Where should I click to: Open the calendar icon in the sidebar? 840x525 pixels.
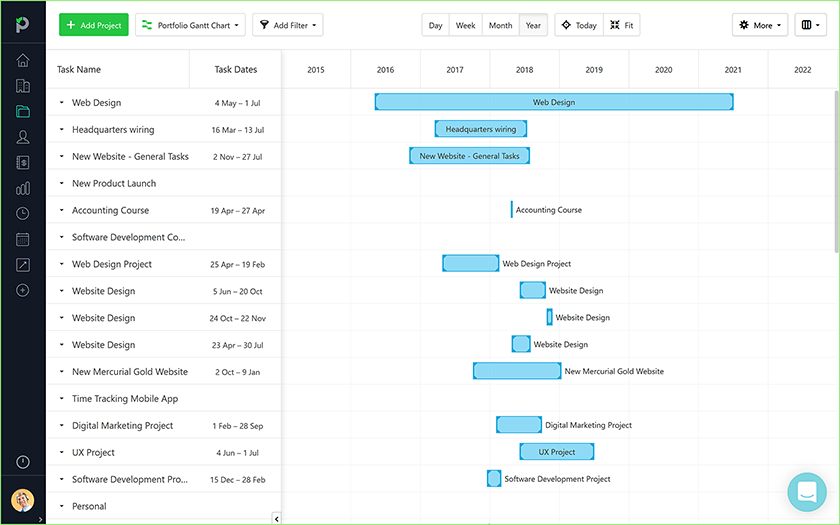(22, 239)
